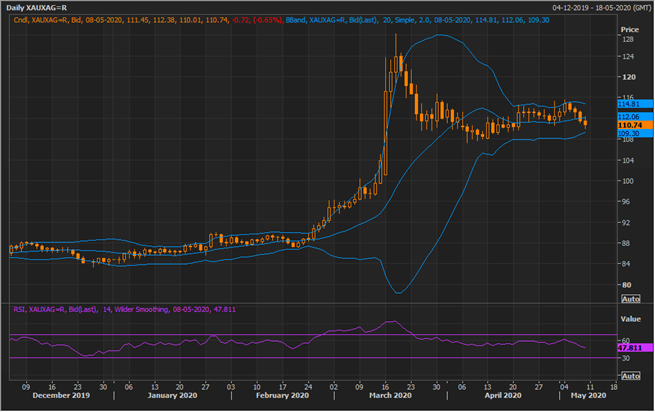Click the Auto button on RSI panel

tap(630, 376)
